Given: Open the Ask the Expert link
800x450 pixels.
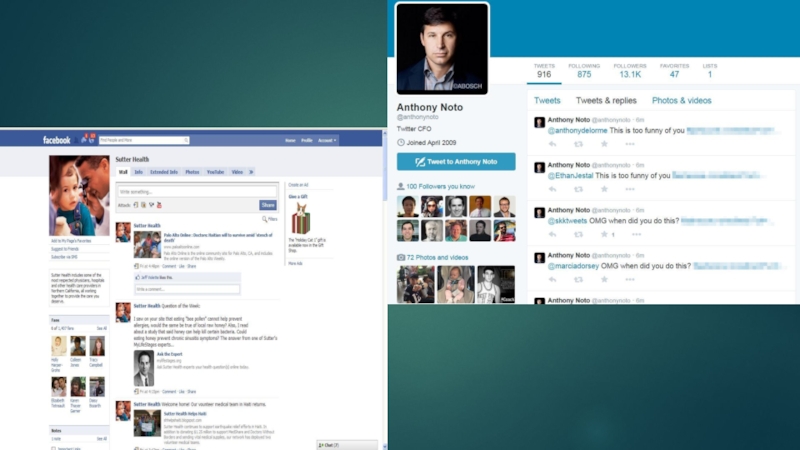Looking at the screenshot, I should click(169, 354).
